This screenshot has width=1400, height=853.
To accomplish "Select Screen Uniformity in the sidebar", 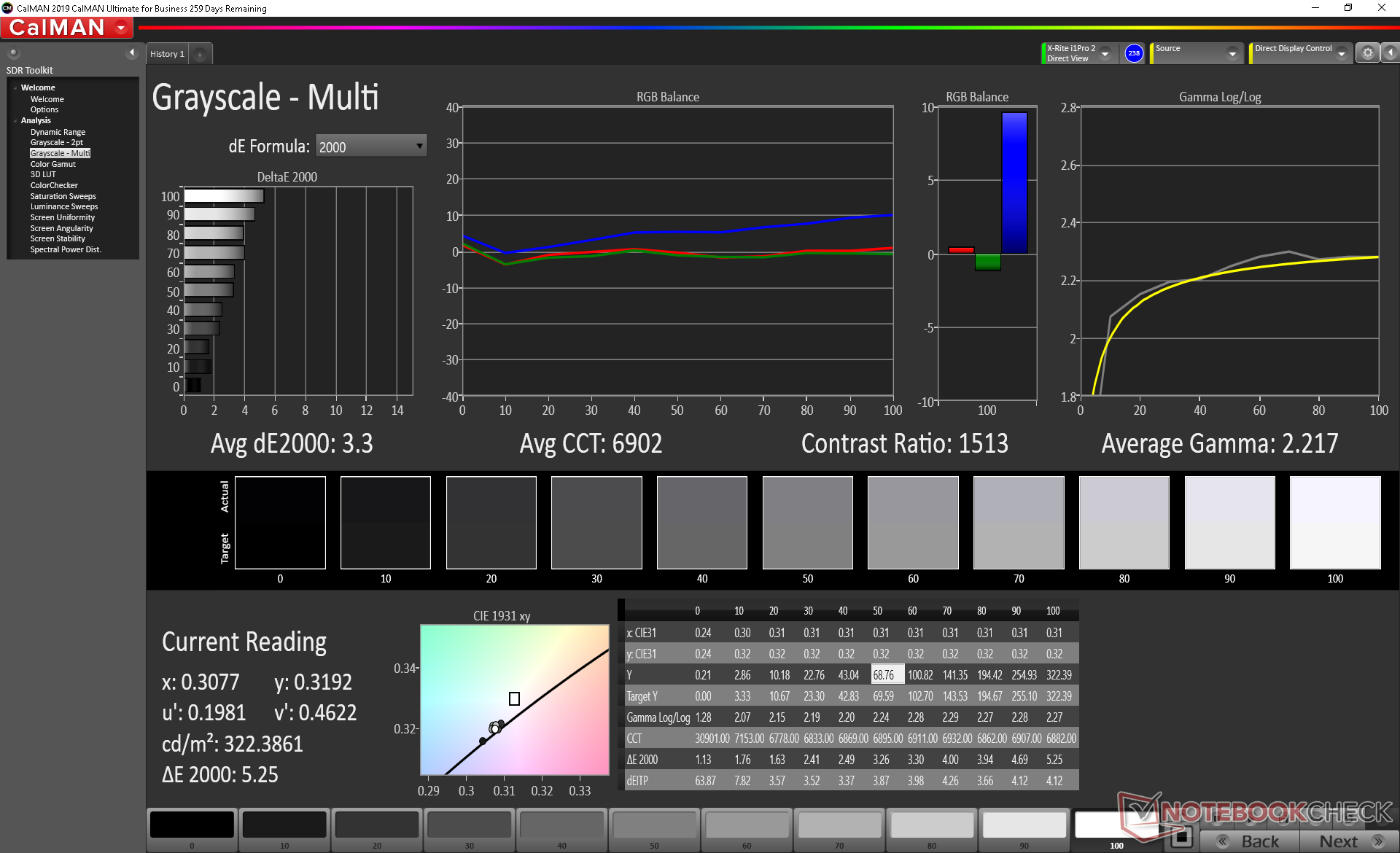I will point(62,217).
